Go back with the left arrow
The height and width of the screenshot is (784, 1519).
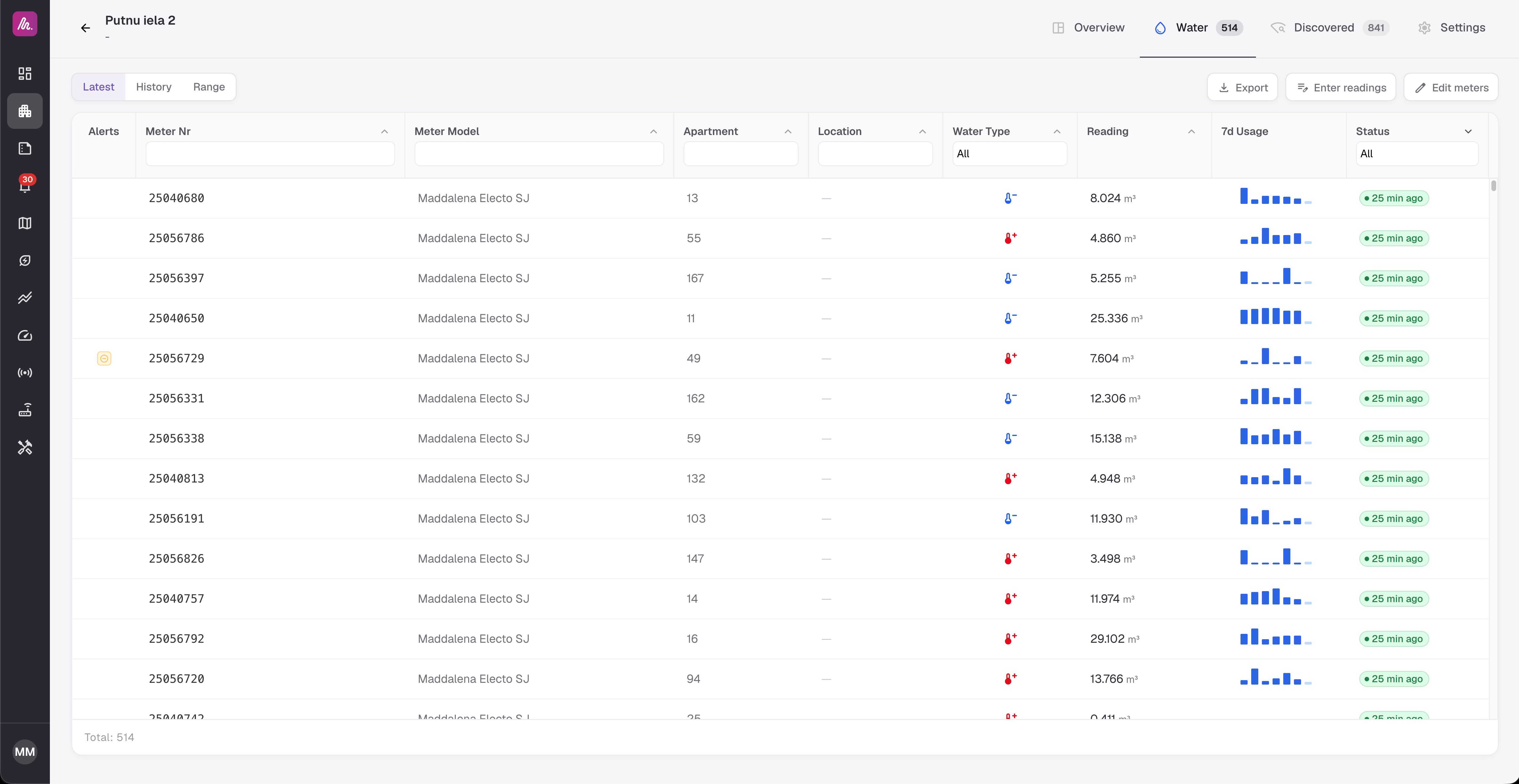[86, 28]
